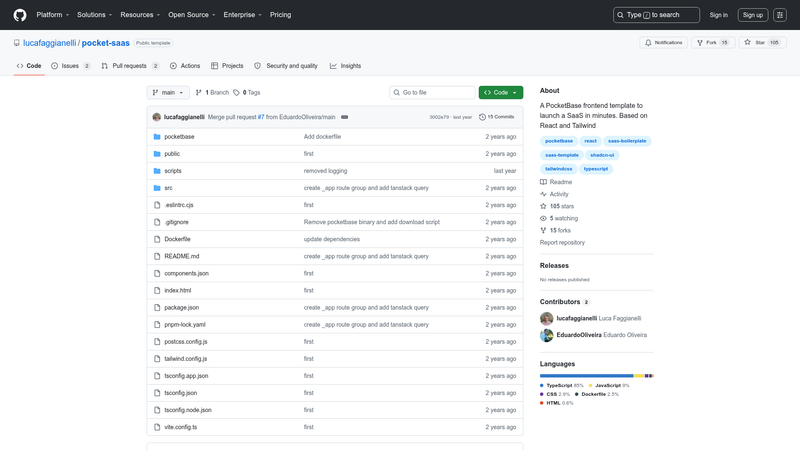
Task: Click the yellow JavaScript language bar segment
Action: pos(639,376)
